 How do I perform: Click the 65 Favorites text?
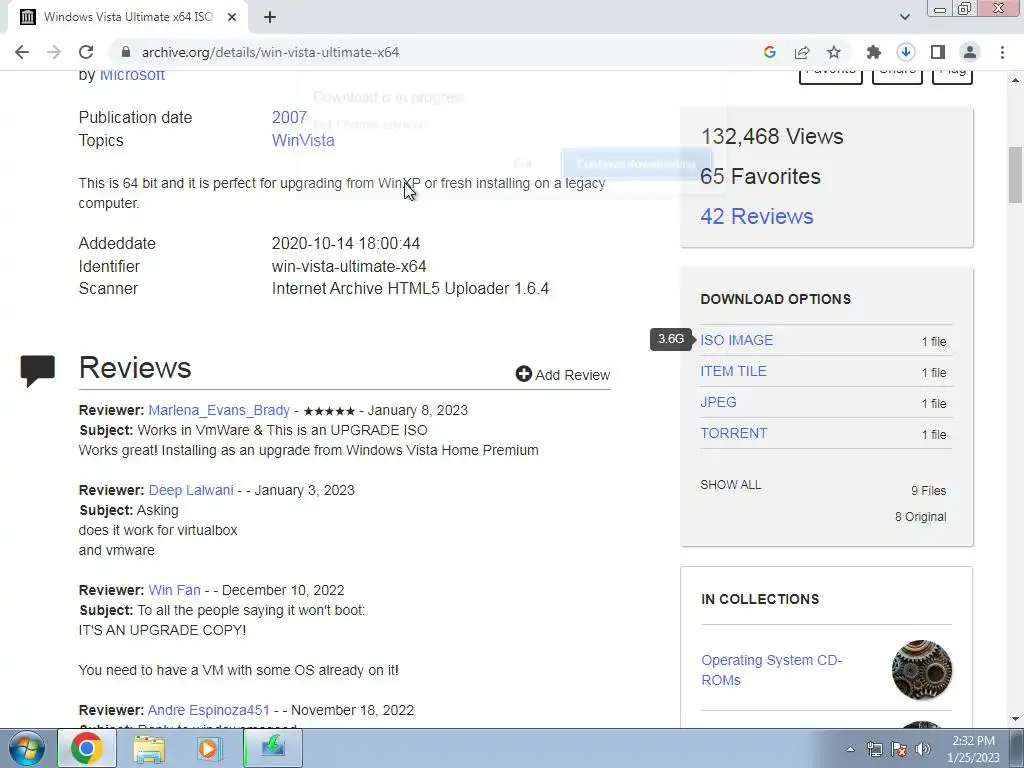click(760, 176)
